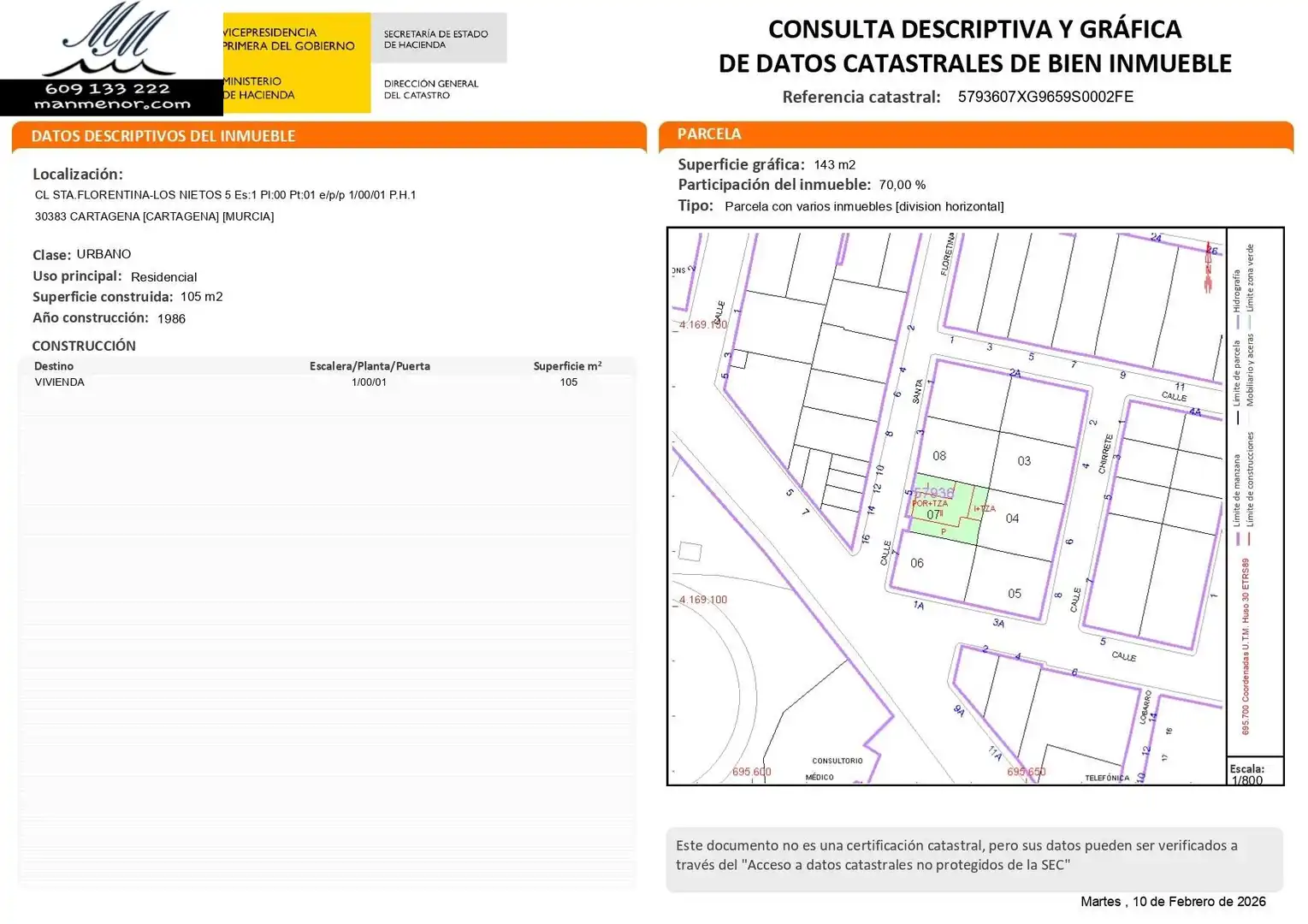The height and width of the screenshot is (924, 1308).
Task: Click the 'TELEFÓNICA' map label
Action: [1107, 778]
